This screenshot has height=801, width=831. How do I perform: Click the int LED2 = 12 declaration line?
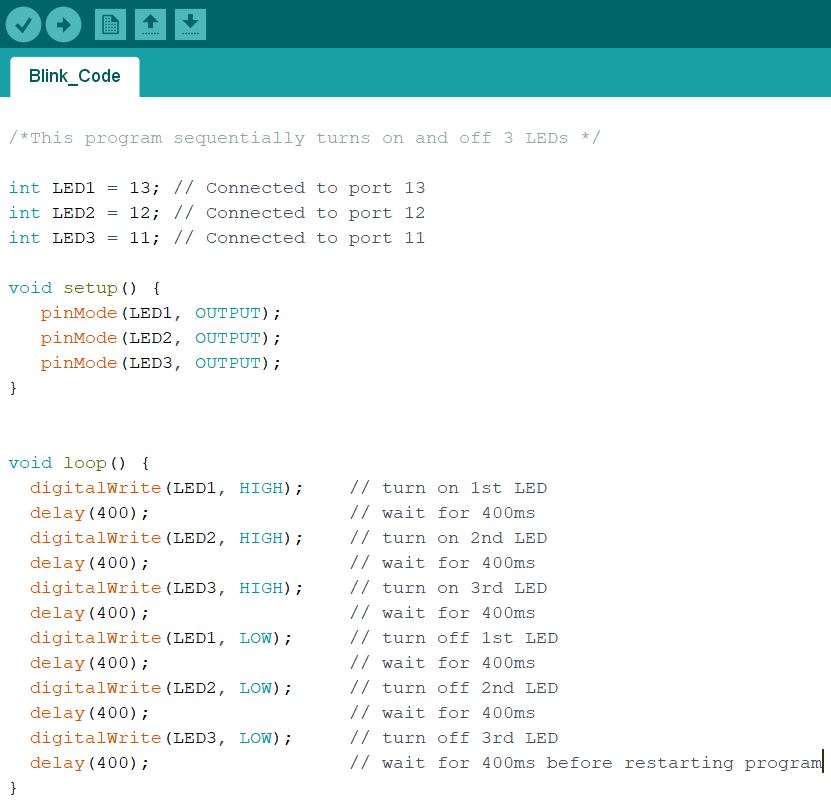217,213
